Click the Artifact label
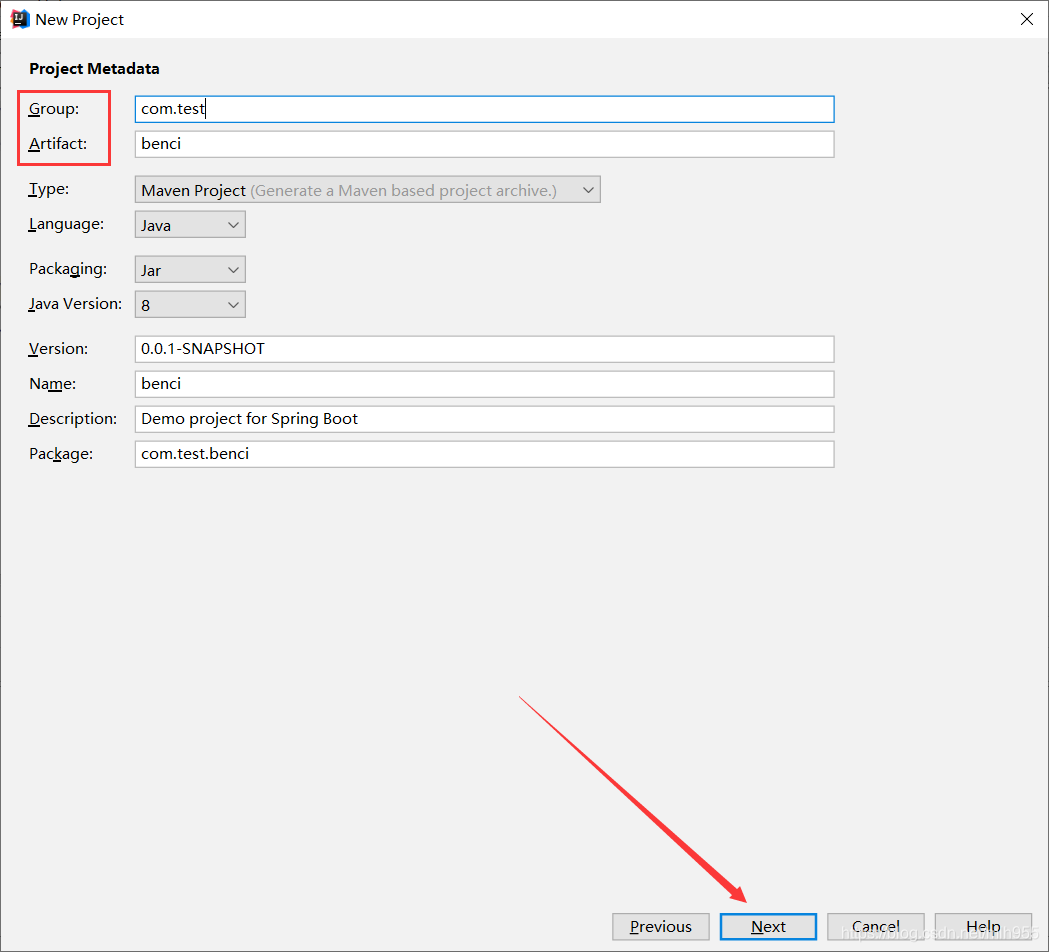The width and height of the screenshot is (1049, 952). [x=58, y=144]
